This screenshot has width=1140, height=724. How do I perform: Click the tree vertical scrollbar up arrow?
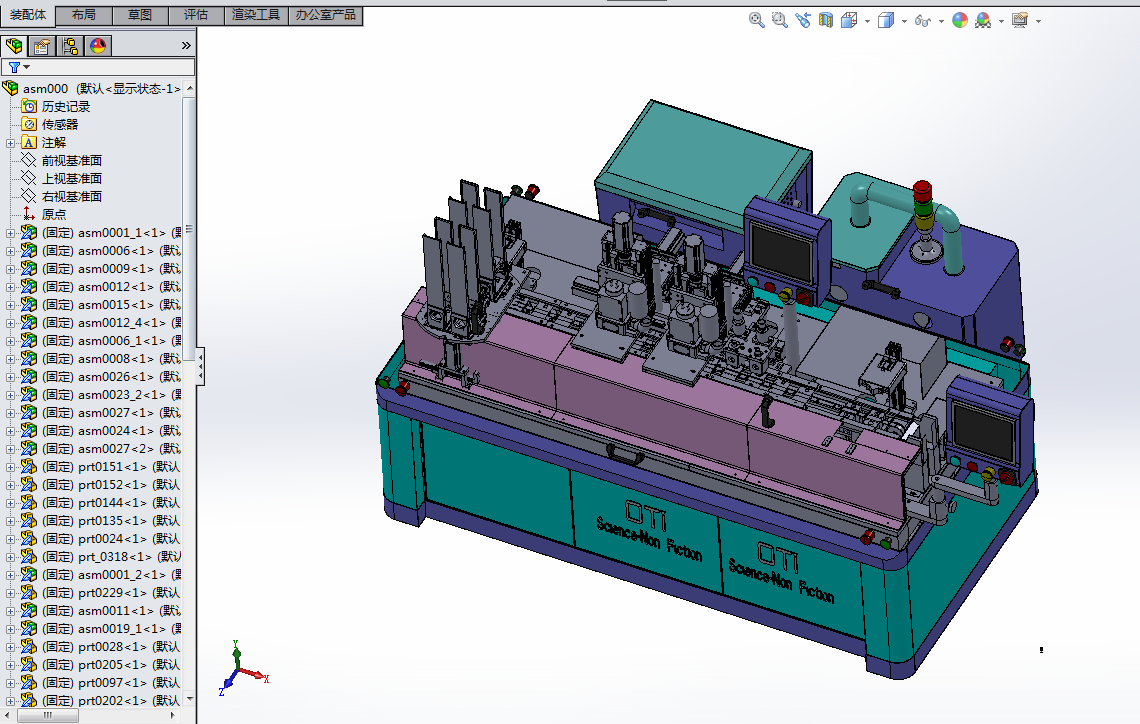tap(190, 88)
